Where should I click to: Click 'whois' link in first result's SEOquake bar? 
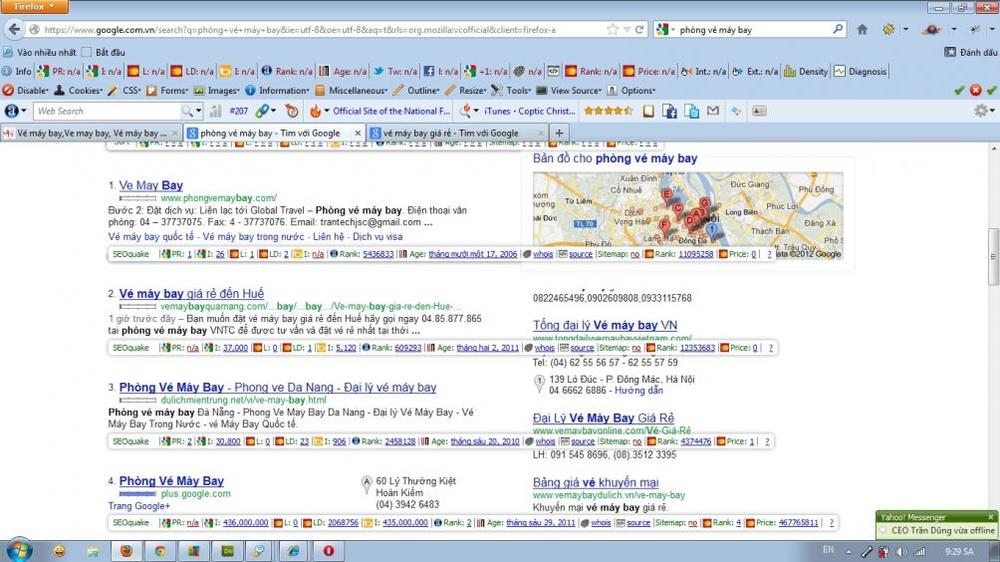pyautogui.click(x=543, y=254)
